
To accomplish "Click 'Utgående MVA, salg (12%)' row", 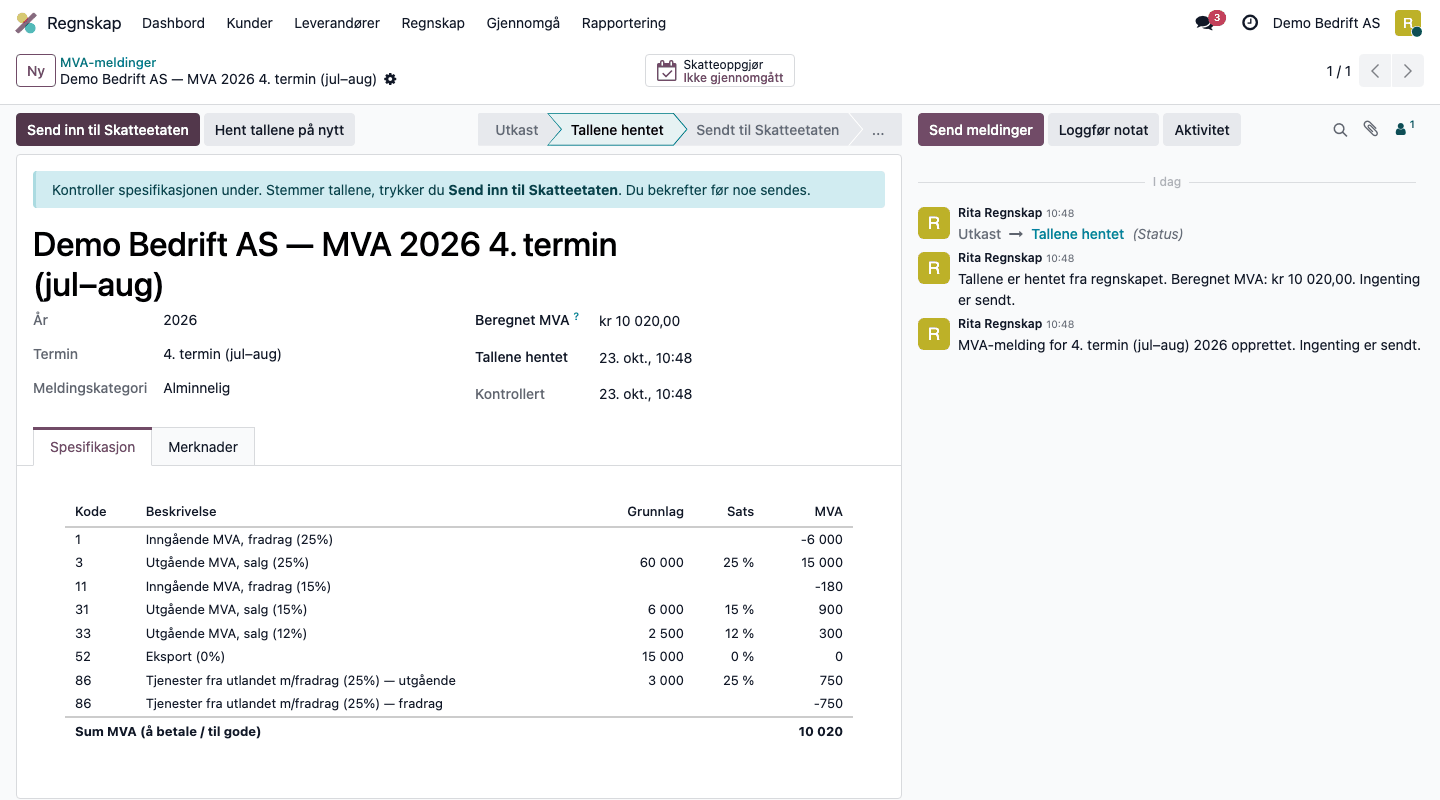I will [x=459, y=633].
